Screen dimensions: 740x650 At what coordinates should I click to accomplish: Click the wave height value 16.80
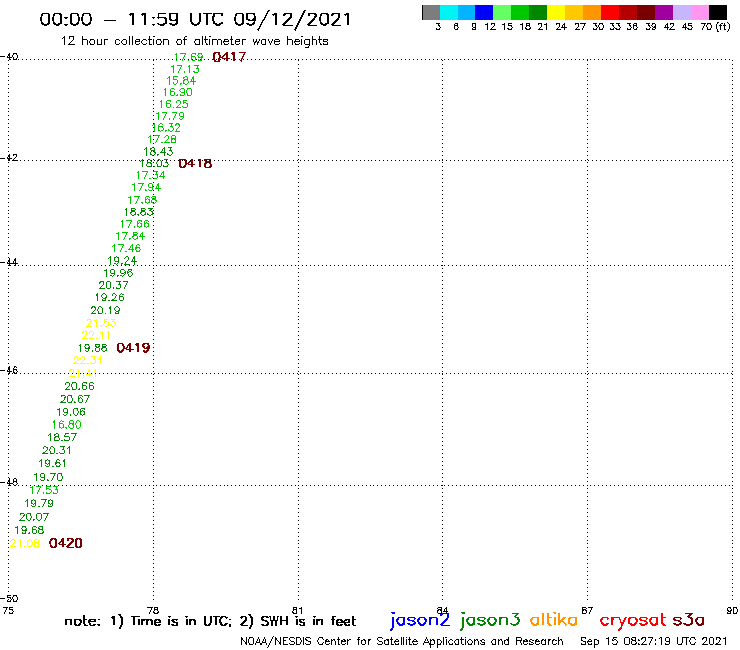point(67,425)
